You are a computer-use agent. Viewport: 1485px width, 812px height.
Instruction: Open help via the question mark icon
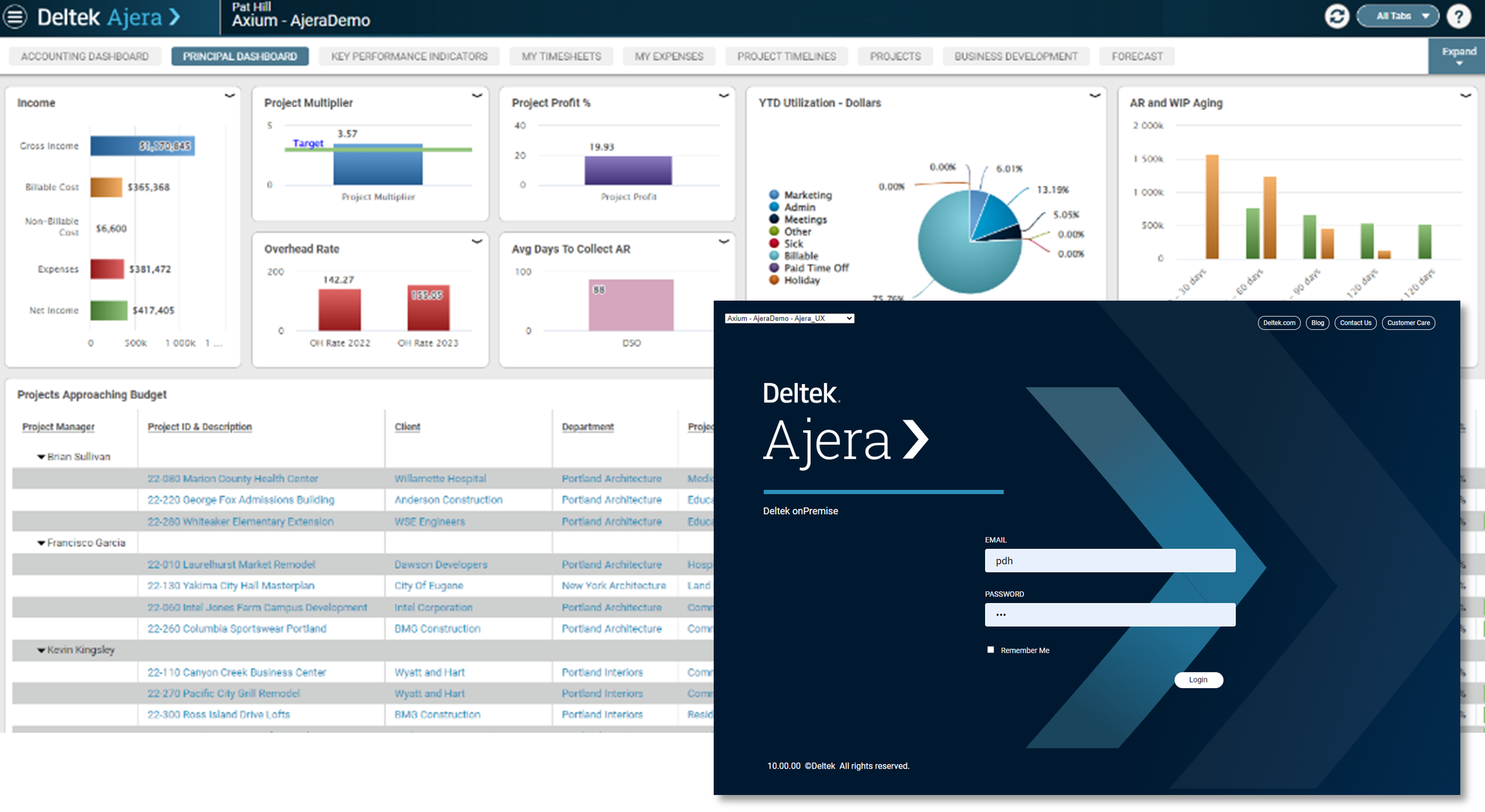coord(1459,16)
